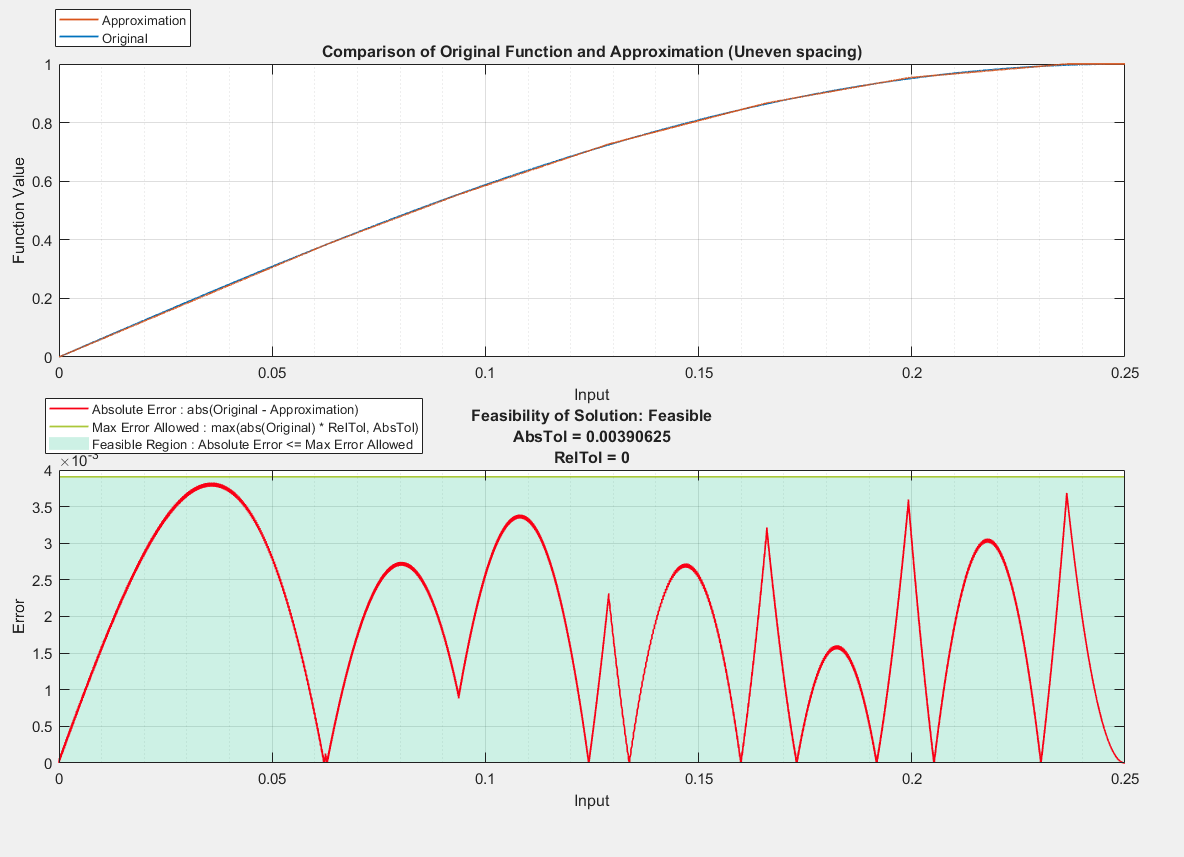1184x857 pixels.
Task: Click the Approximation entry in the top legend
Action: pos(143,20)
